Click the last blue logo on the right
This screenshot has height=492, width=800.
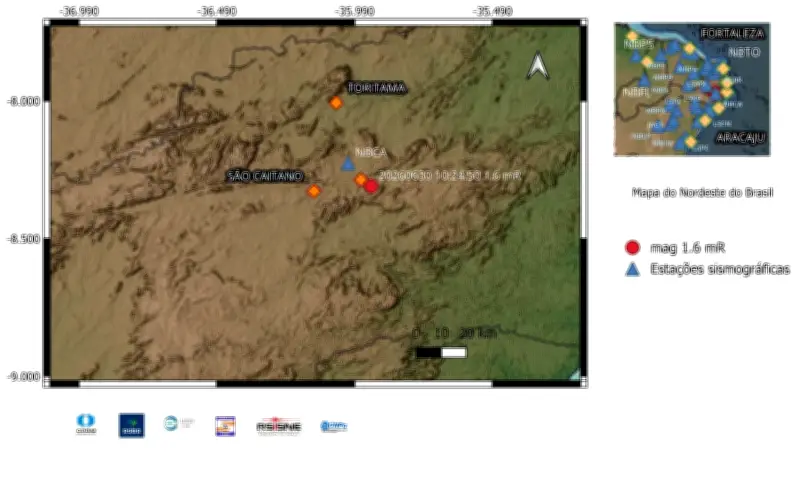(334, 426)
